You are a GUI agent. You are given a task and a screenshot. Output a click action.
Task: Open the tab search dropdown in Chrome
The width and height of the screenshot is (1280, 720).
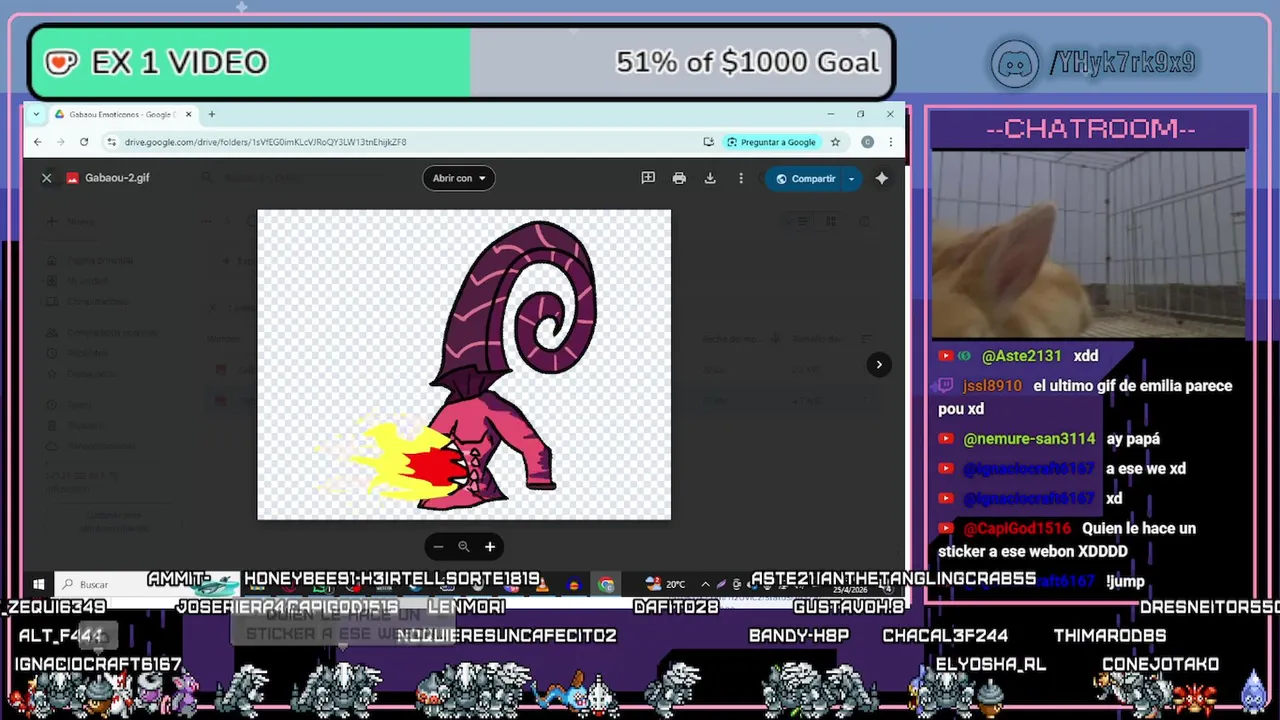36,114
